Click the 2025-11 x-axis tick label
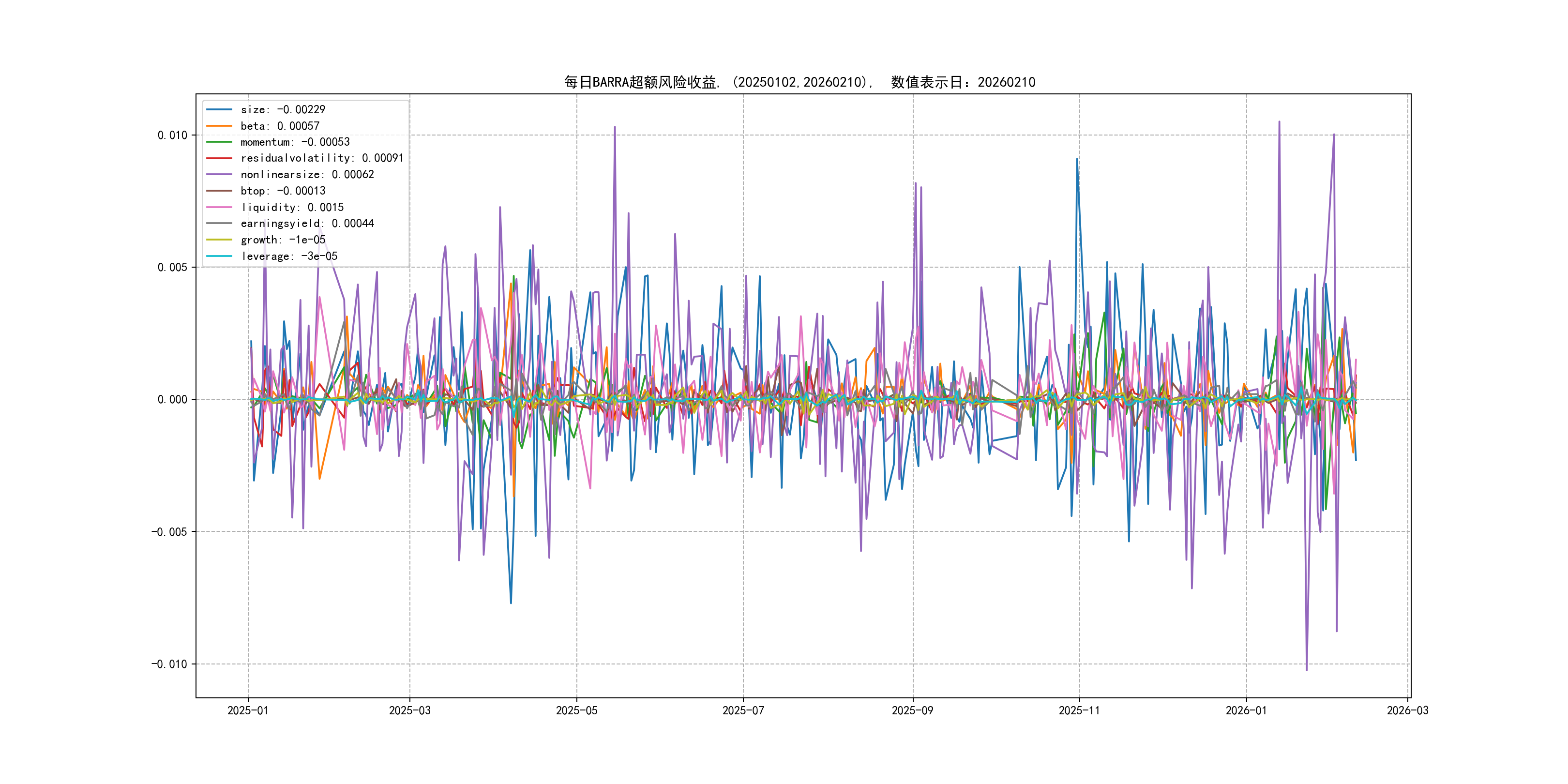This screenshot has width=1568, height=784. (1079, 710)
